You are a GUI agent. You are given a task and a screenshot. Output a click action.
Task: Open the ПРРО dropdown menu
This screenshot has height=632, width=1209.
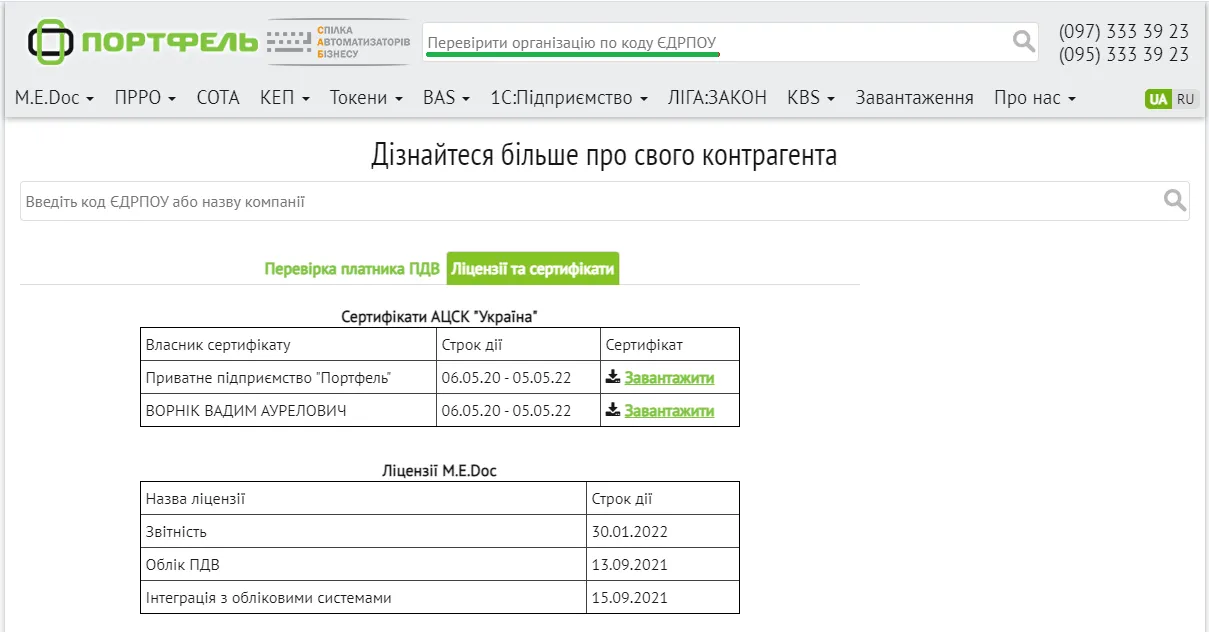coord(145,98)
